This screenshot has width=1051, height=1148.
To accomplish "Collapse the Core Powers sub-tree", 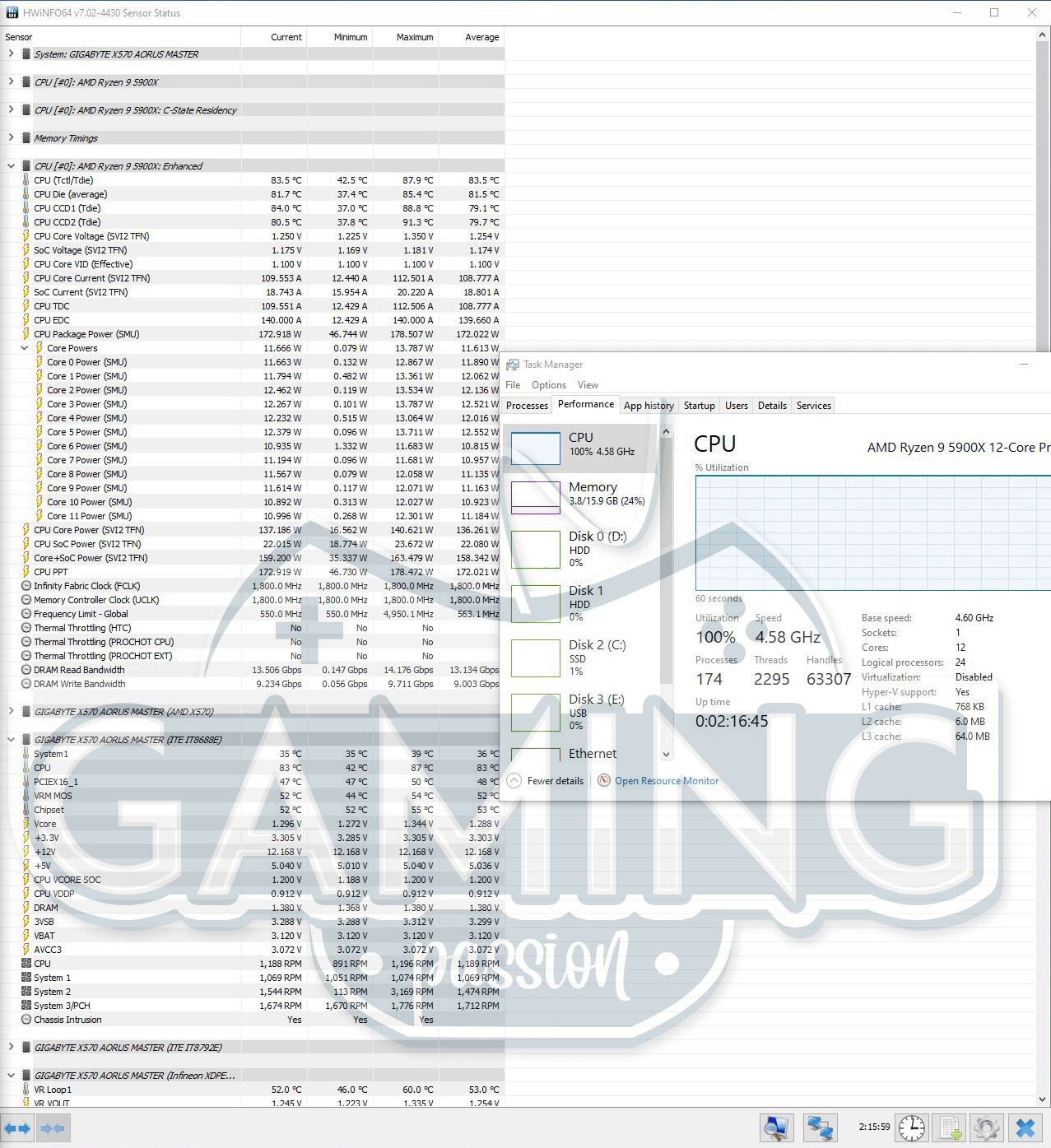I will 25,348.
